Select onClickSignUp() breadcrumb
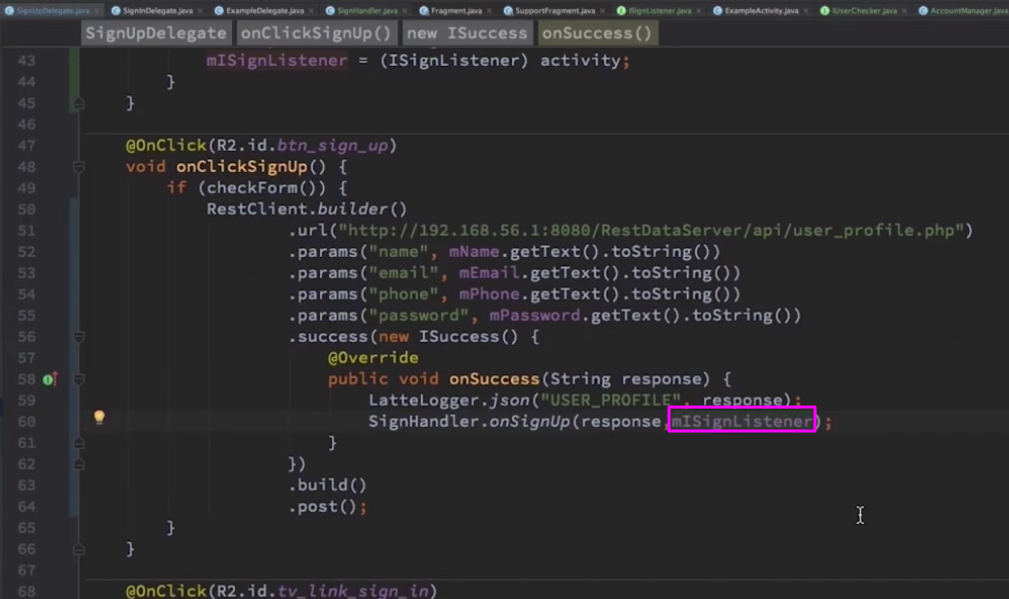Image resolution: width=1009 pixels, height=599 pixels. click(316, 33)
